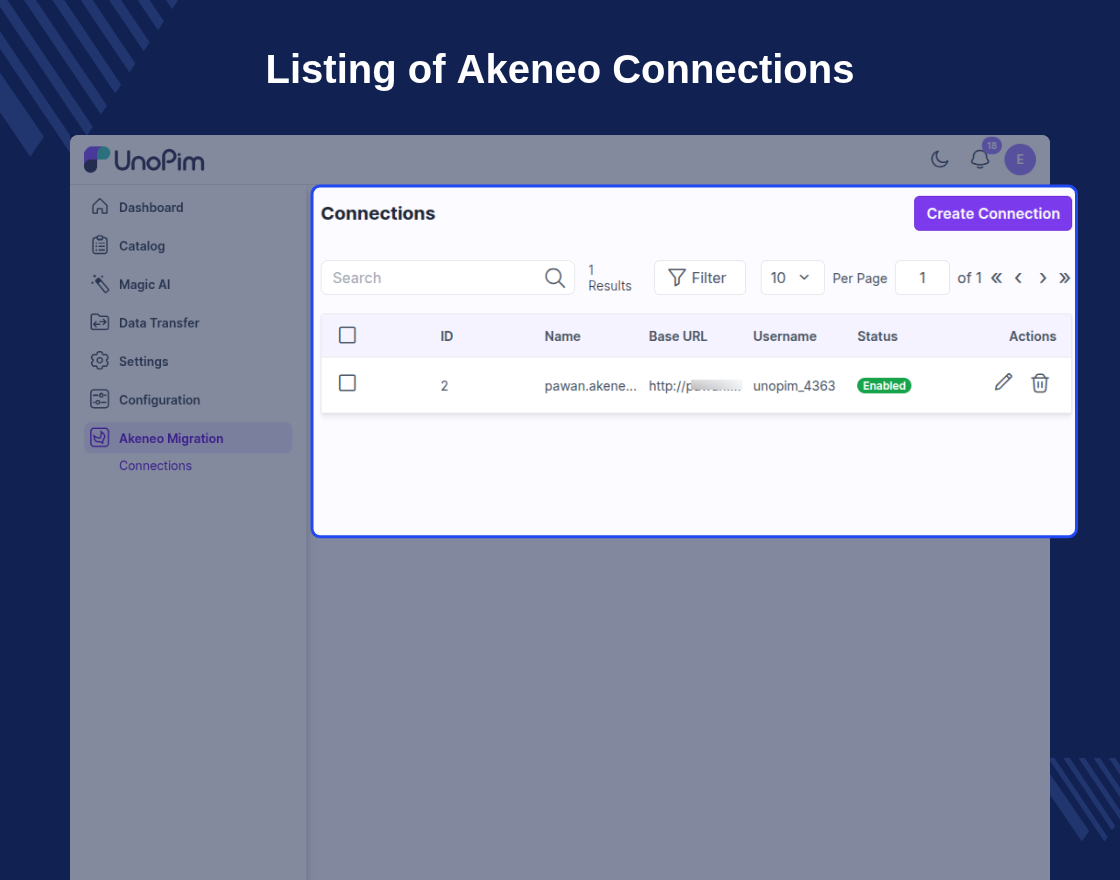1120x880 pixels.
Task: Edit connection with pencil icon
Action: pos(1004,382)
